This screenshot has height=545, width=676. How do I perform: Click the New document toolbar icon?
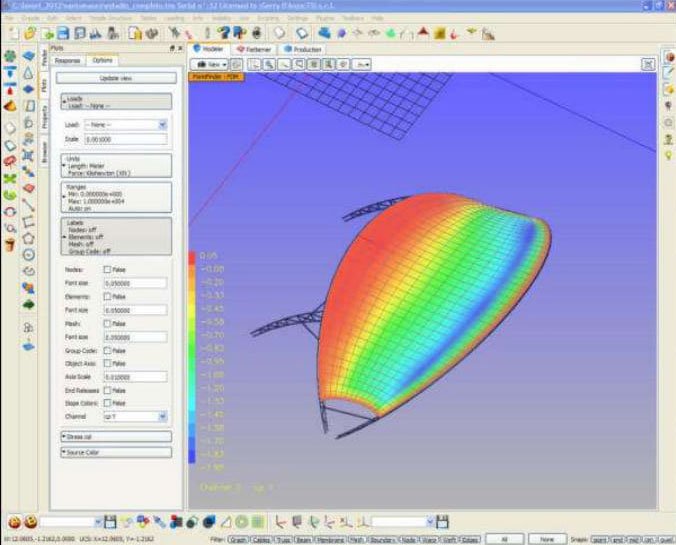(x=11, y=33)
